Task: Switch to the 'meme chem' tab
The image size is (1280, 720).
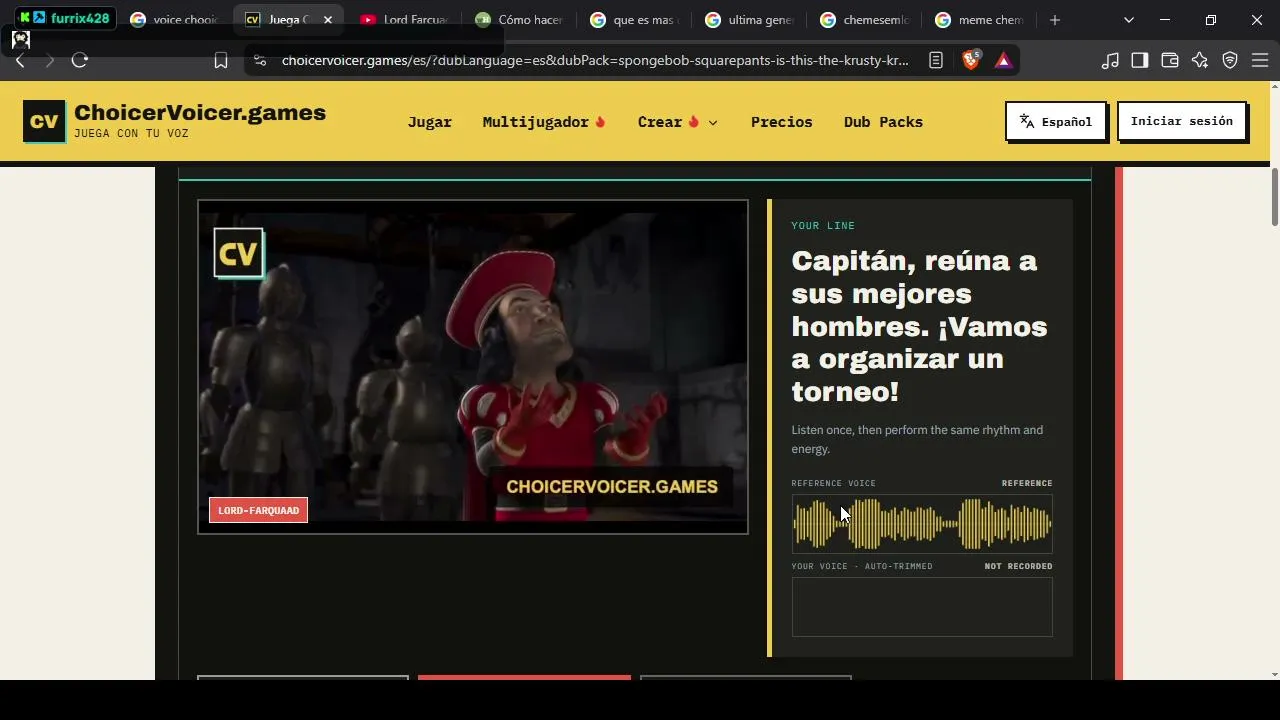Action: pyautogui.click(x=980, y=20)
